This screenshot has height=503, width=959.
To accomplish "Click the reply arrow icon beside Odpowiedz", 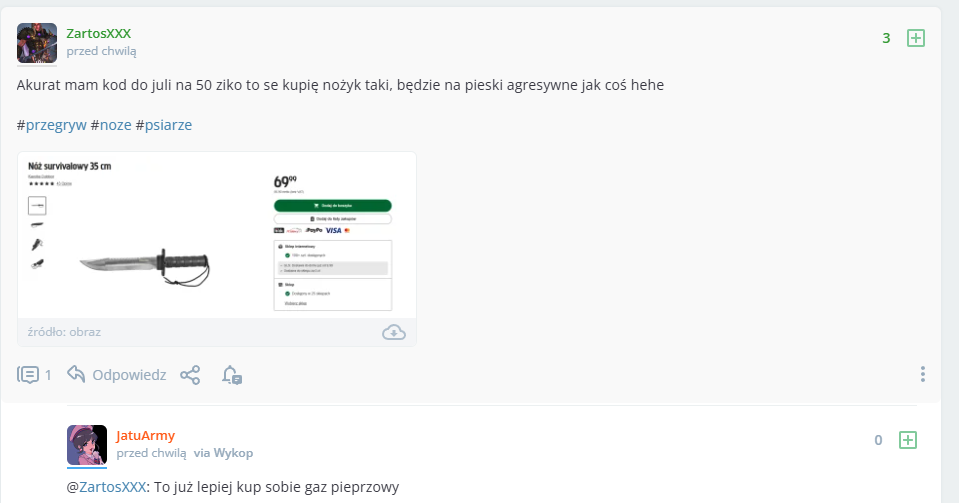I will 76,374.
